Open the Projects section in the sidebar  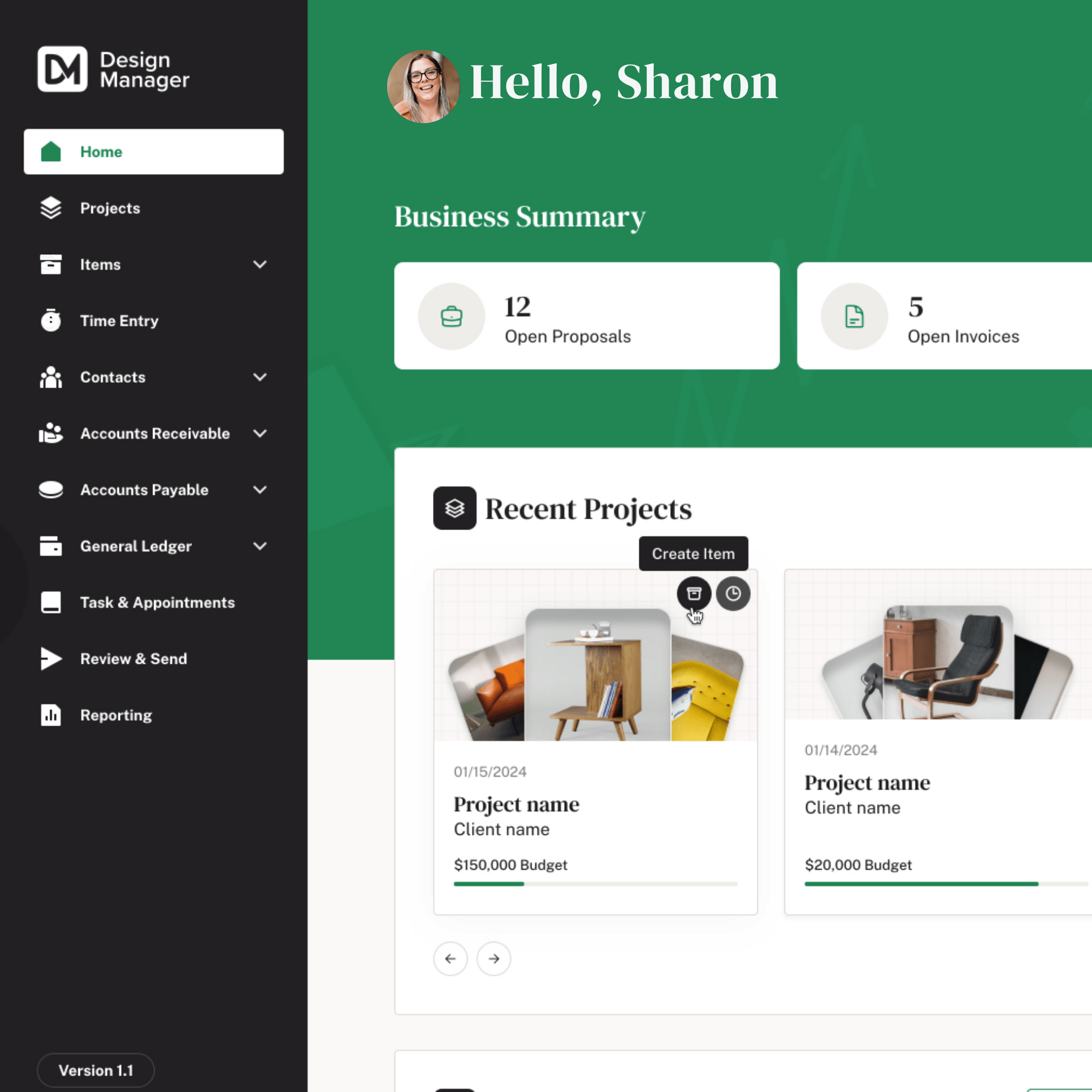pos(110,208)
